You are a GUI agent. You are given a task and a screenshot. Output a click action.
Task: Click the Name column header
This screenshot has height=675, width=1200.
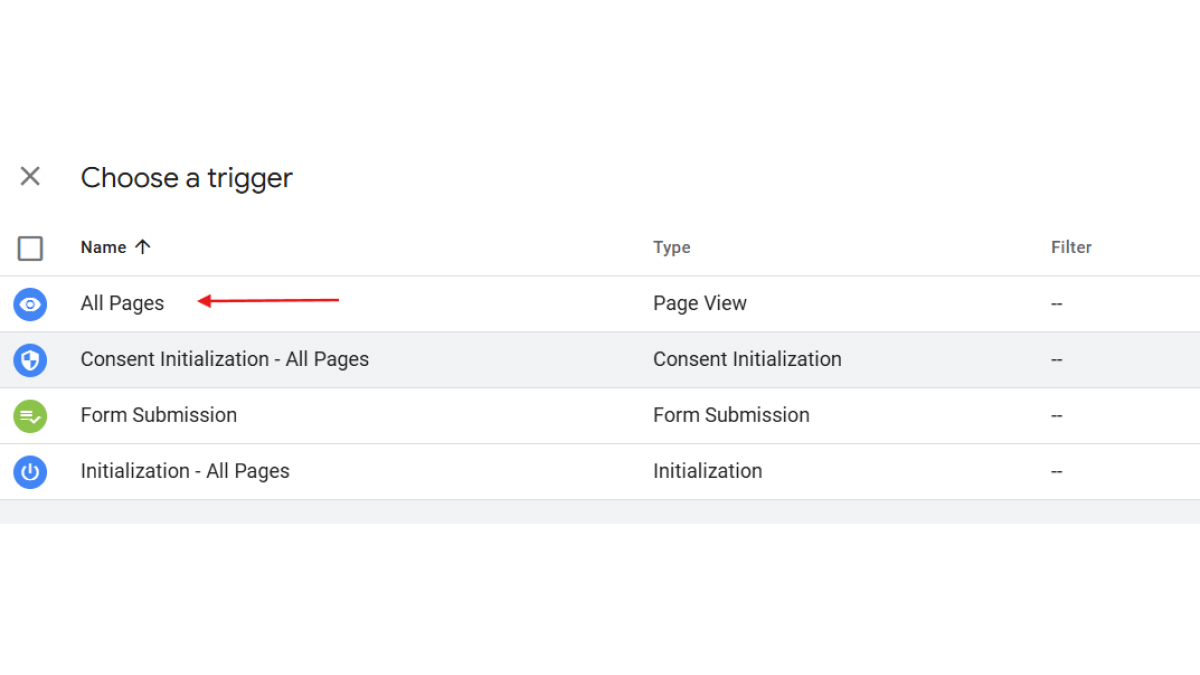pyautogui.click(x=103, y=247)
